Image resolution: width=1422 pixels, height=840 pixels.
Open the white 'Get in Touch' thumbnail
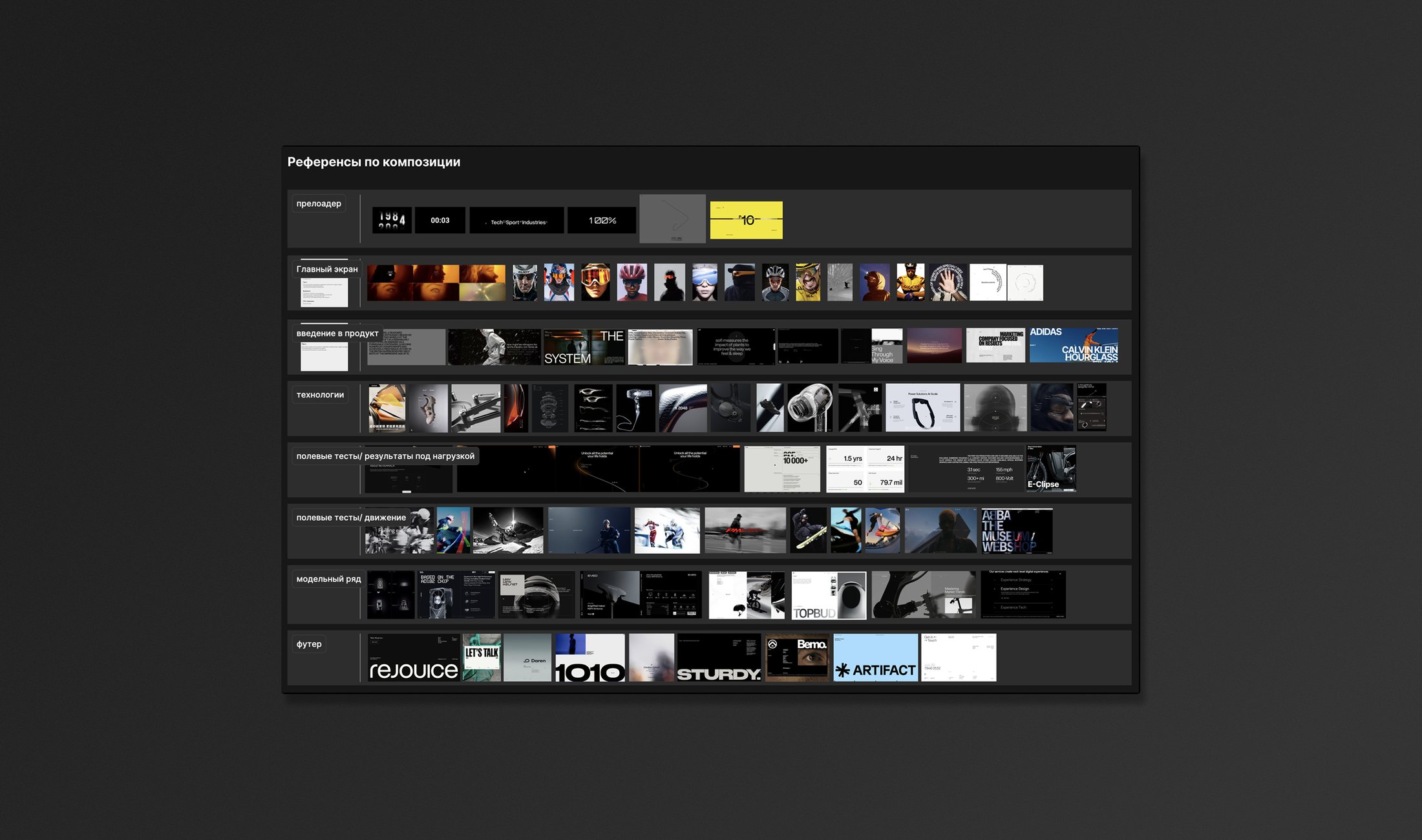coord(959,657)
